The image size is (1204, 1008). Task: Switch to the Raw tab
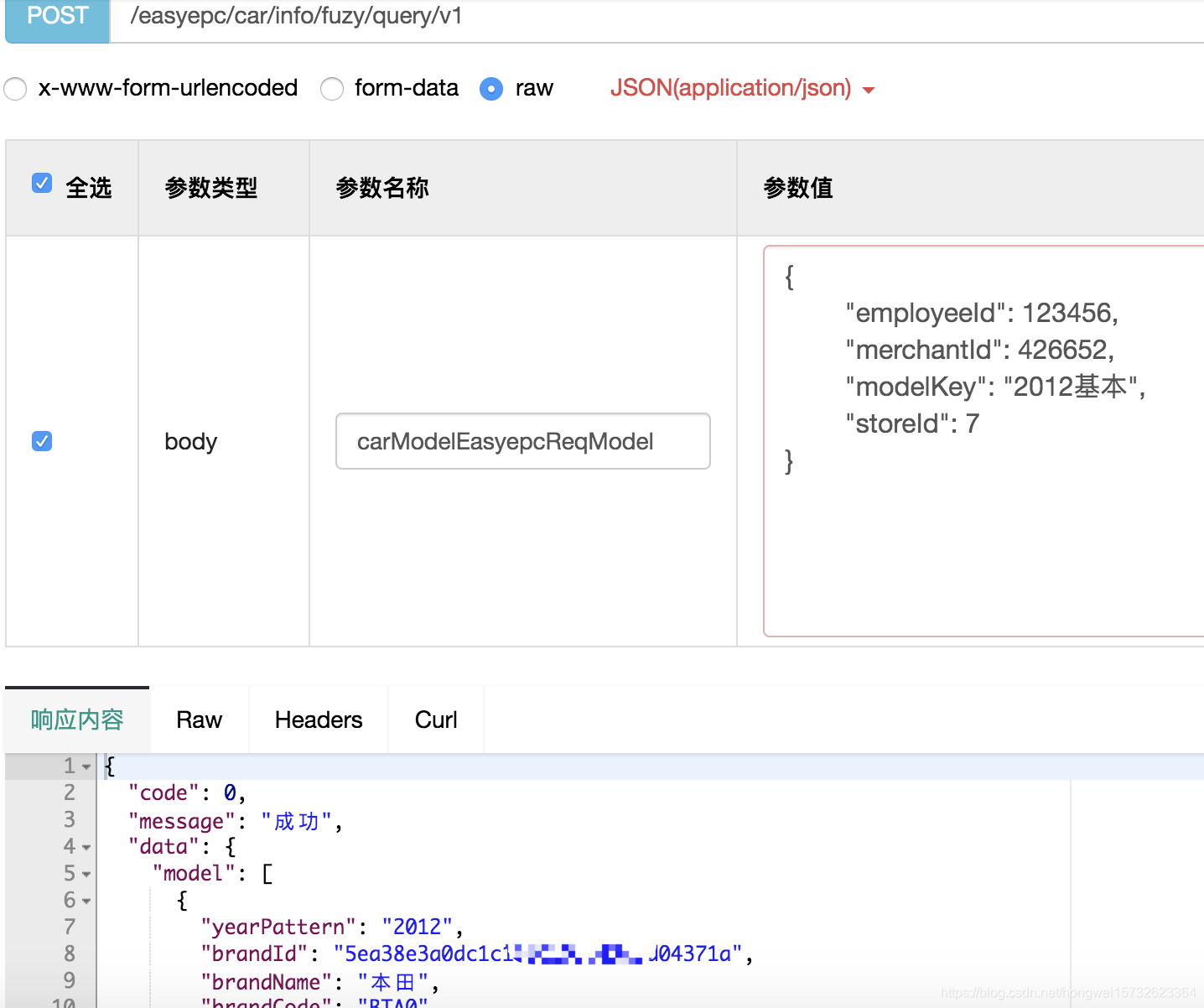[200, 720]
